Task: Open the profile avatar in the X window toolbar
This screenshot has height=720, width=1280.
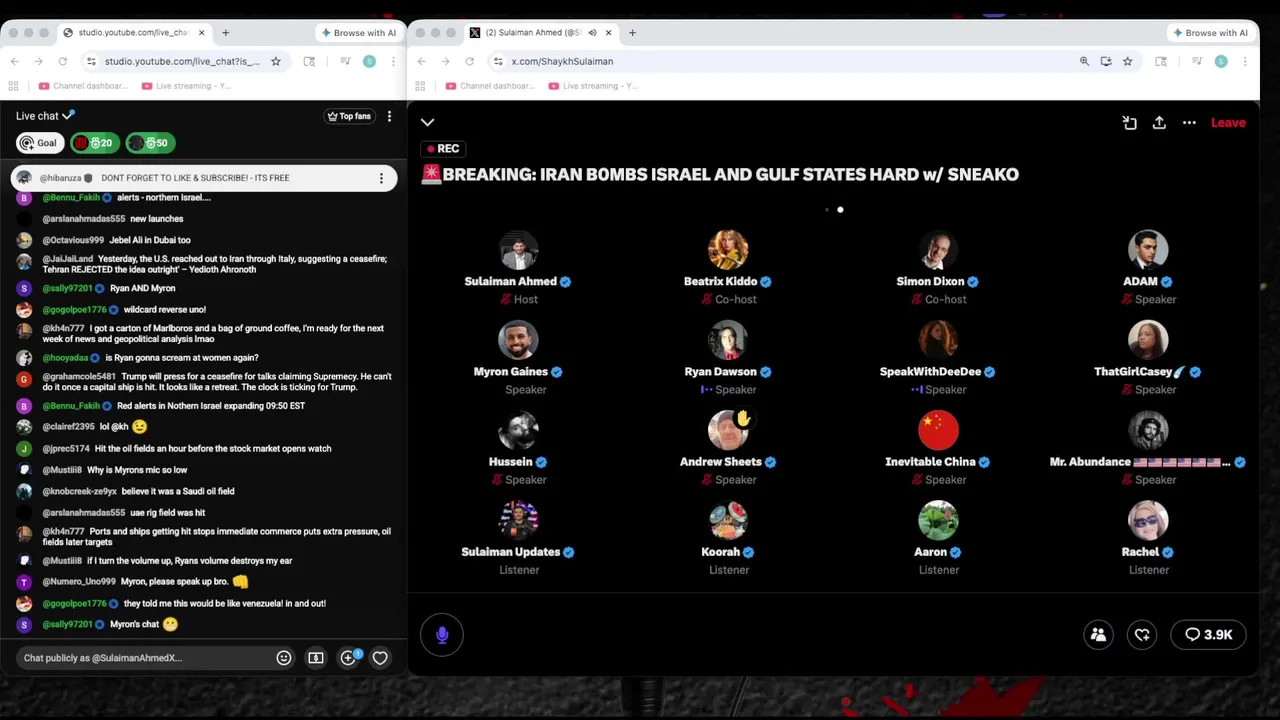Action: (x=1221, y=61)
